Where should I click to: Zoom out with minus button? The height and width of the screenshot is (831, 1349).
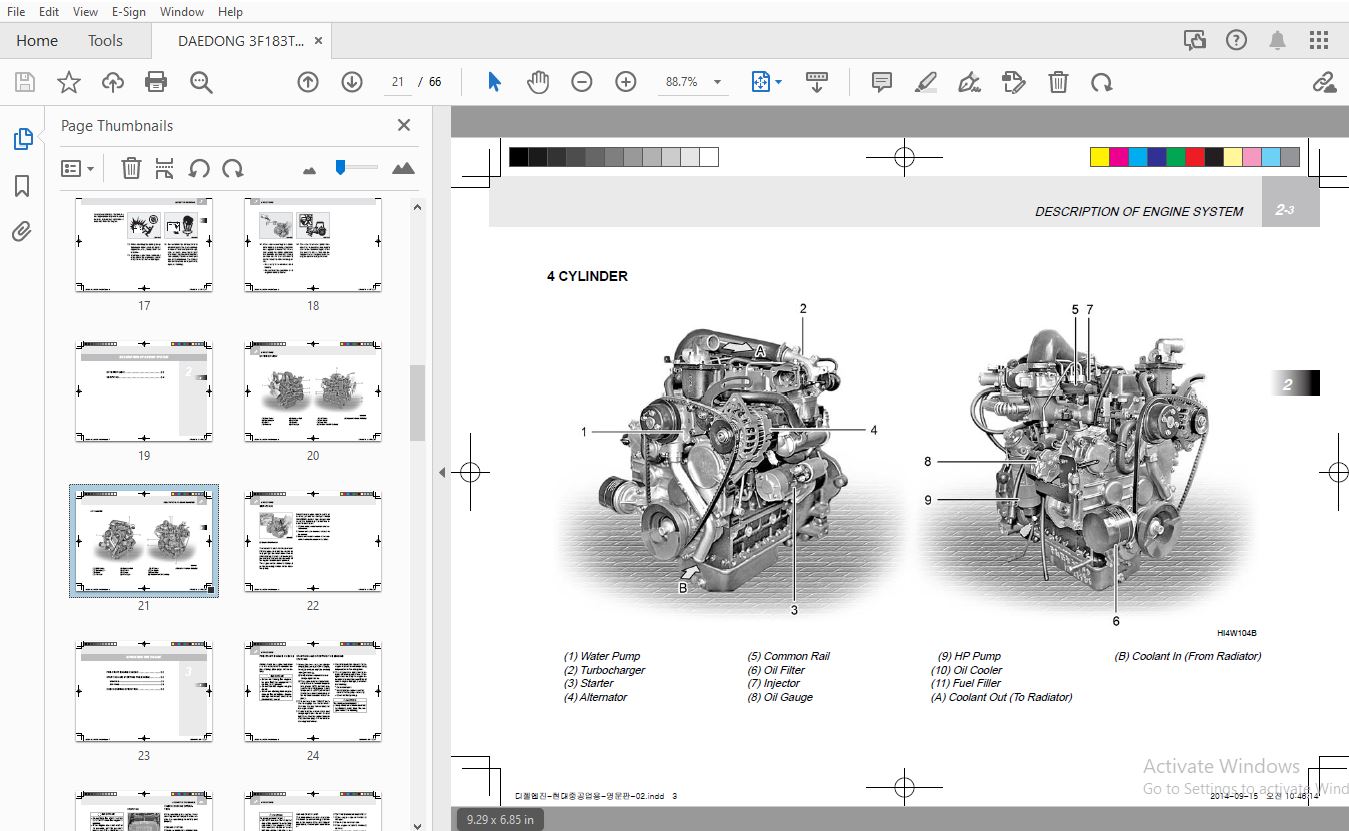(x=582, y=82)
